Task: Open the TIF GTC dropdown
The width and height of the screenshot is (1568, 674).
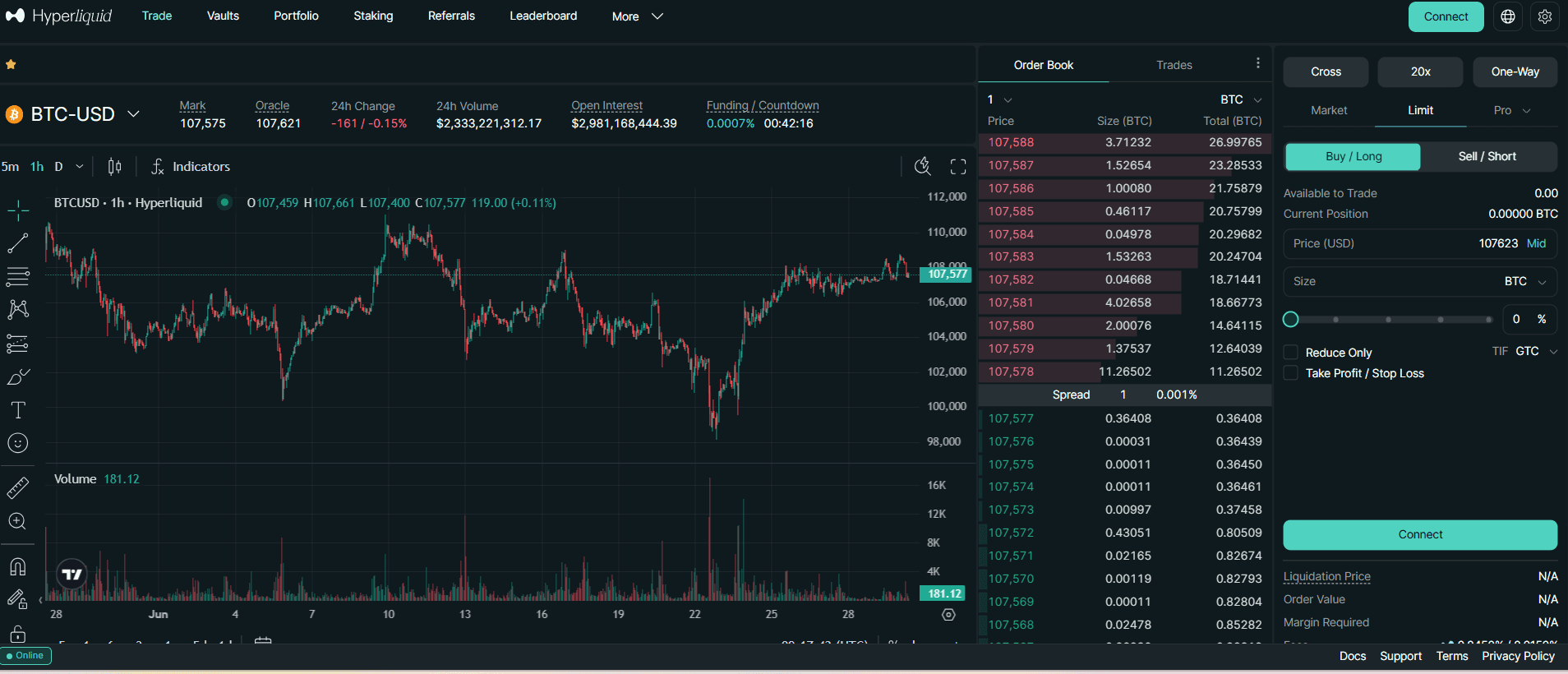Action: pyautogui.click(x=1536, y=352)
